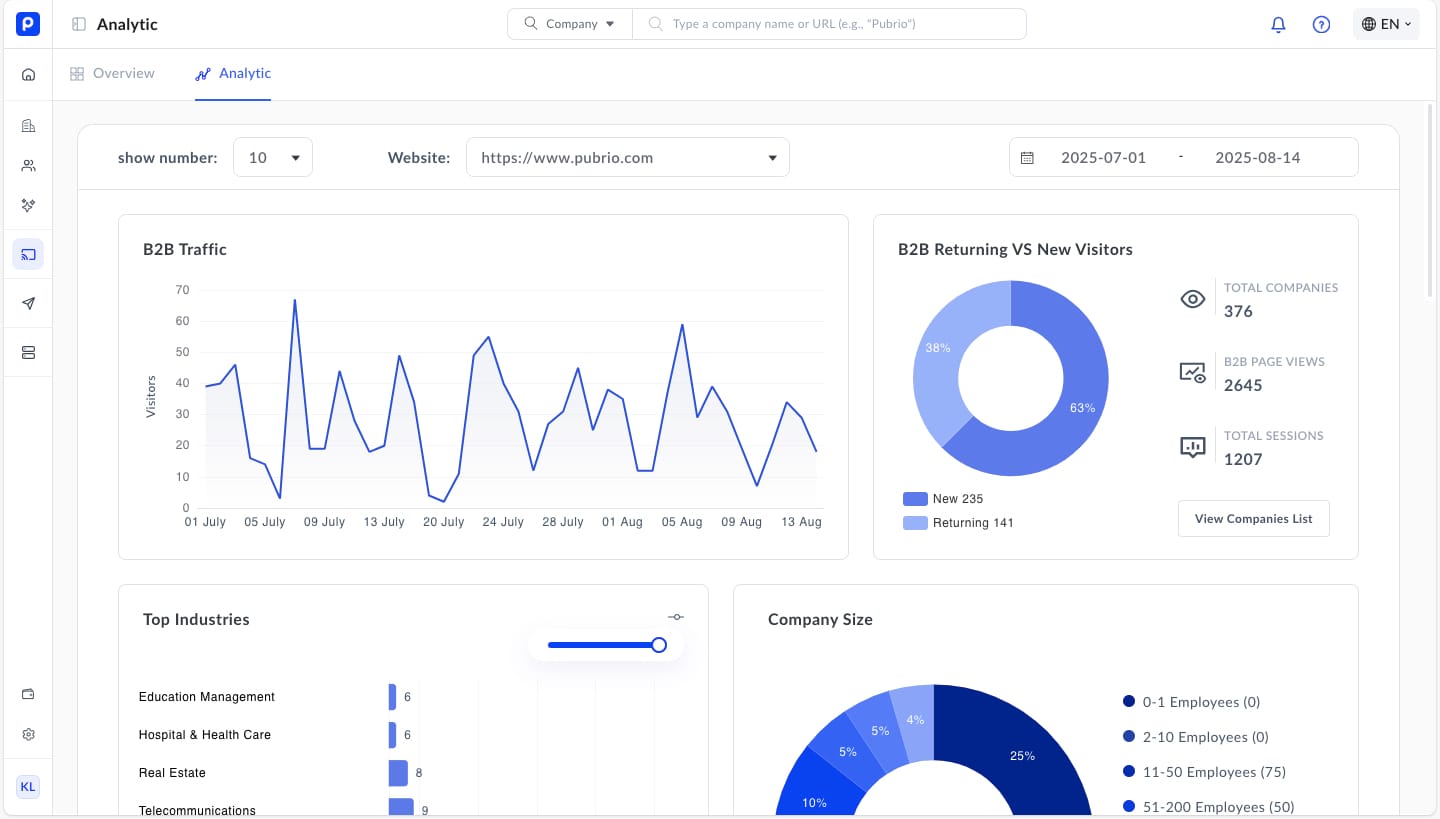Open the Company search type dropdown
Screen dimensions: 1440x819
[x=570, y=24]
